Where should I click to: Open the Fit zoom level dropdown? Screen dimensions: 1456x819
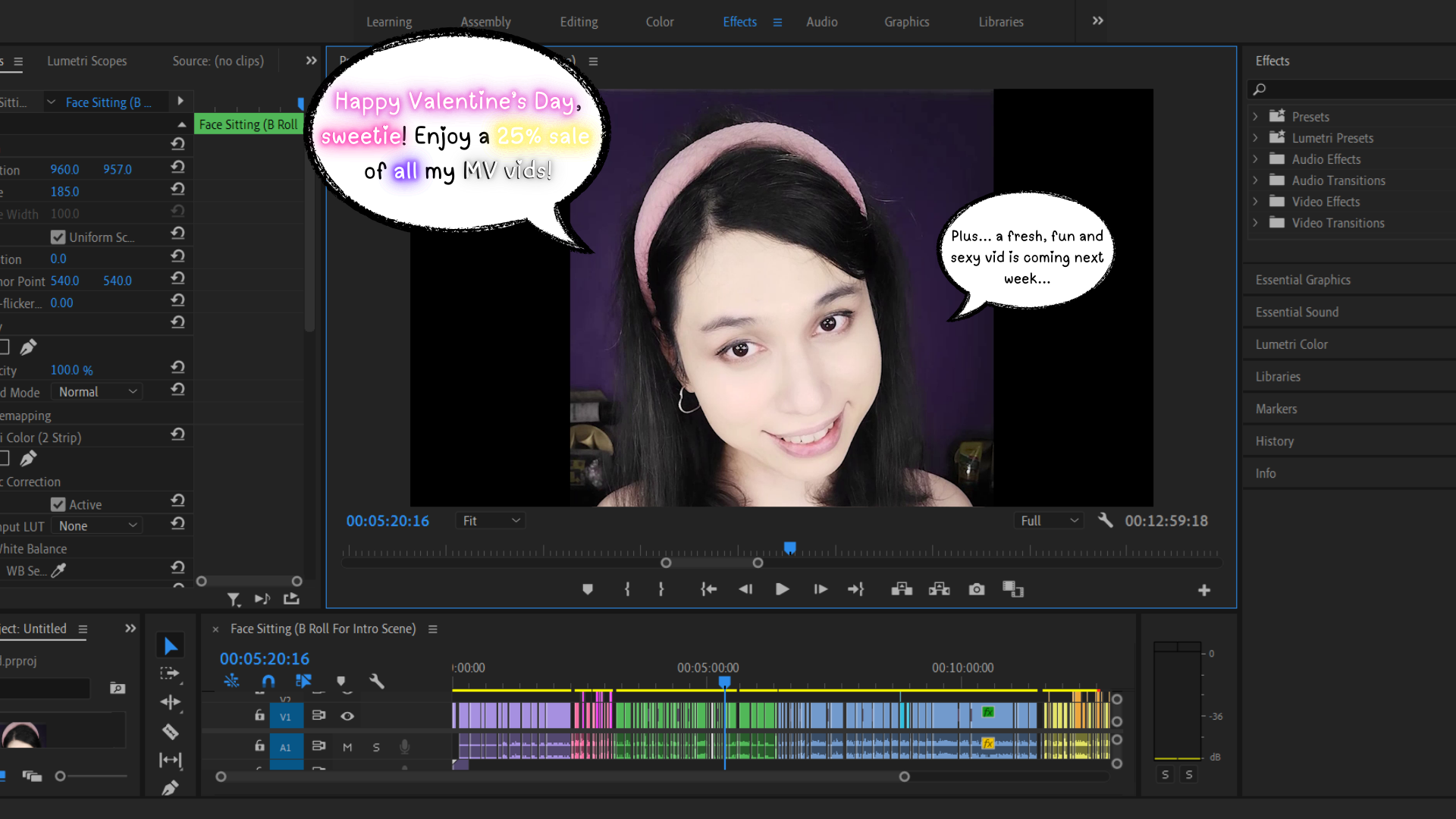pyautogui.click(x=491, y=521)
